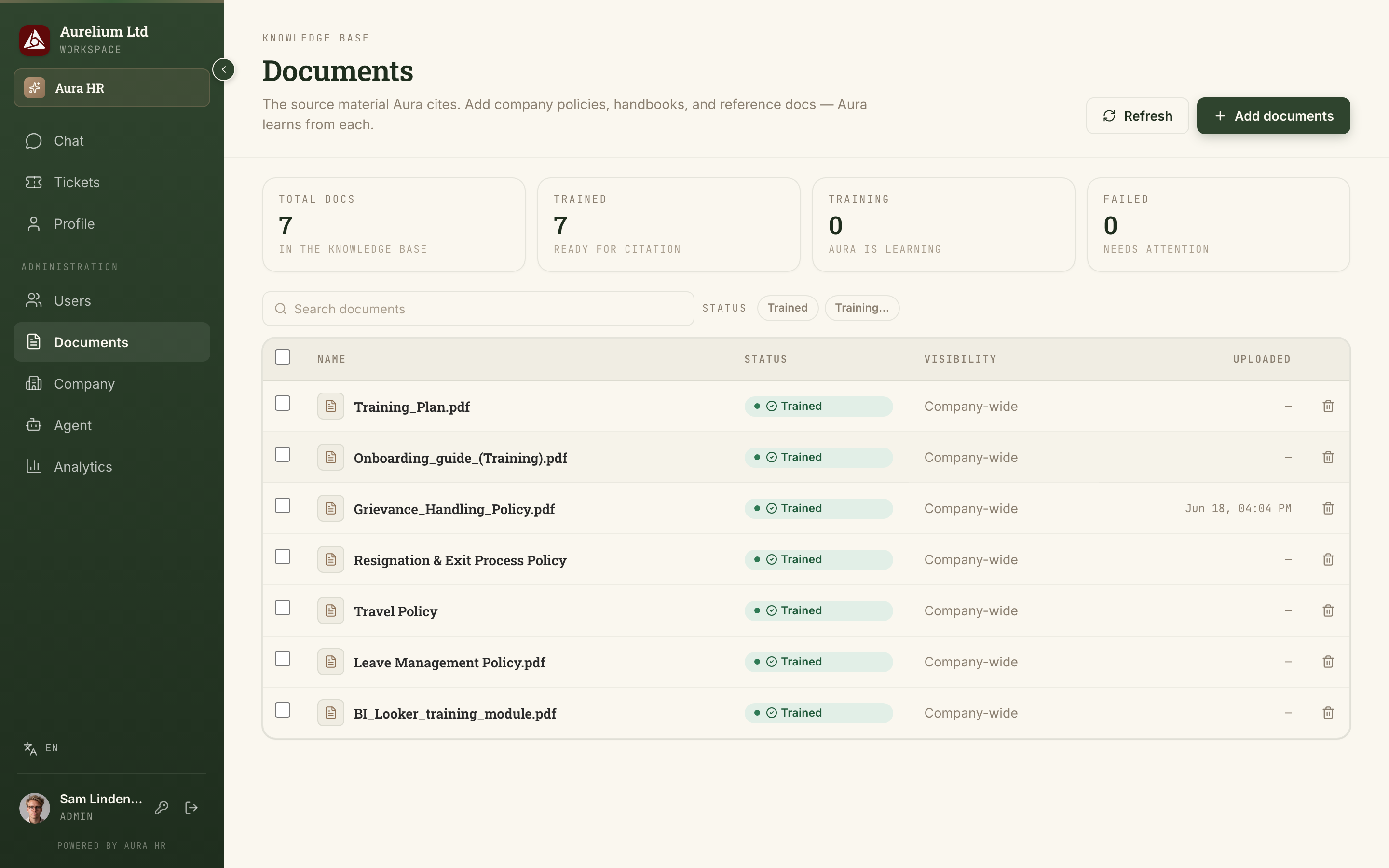Click Sam Linden's avatar photo

(34, 808)
